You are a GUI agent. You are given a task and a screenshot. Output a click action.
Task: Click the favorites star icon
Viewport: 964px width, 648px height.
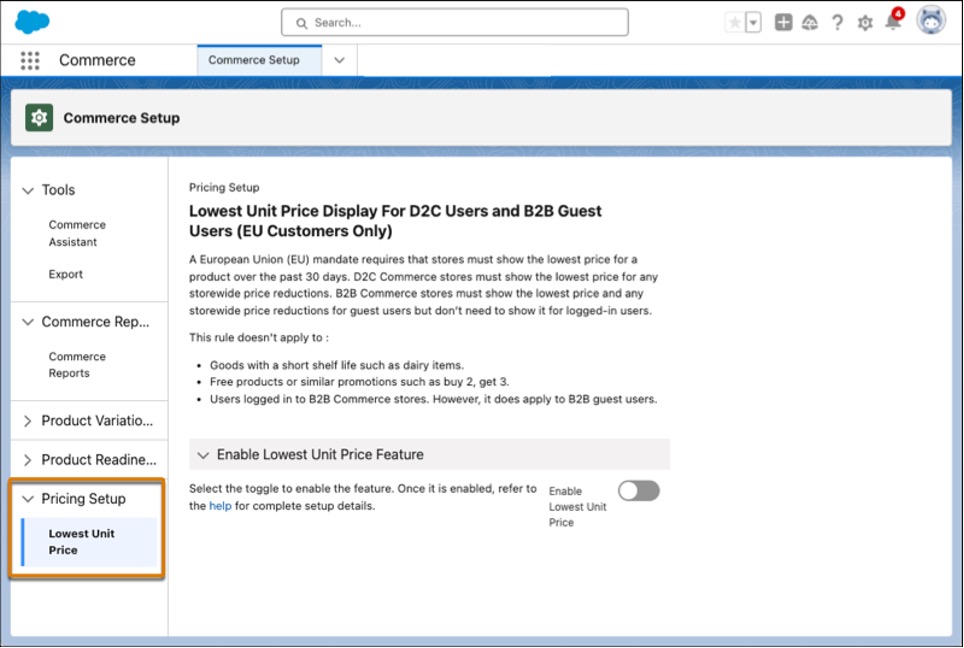[x=735, y=23]
